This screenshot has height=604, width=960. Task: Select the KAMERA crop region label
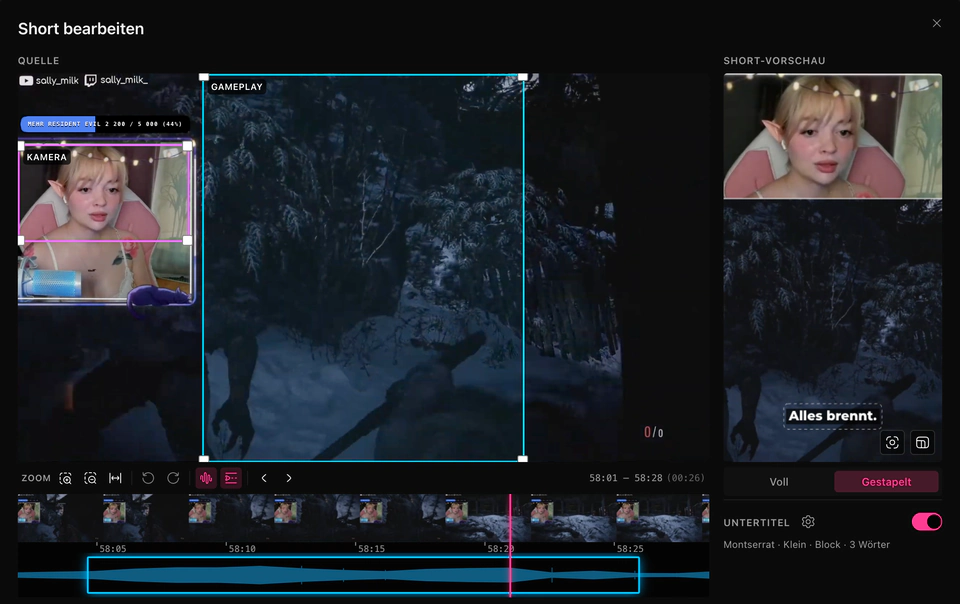[x=47, y=157]
